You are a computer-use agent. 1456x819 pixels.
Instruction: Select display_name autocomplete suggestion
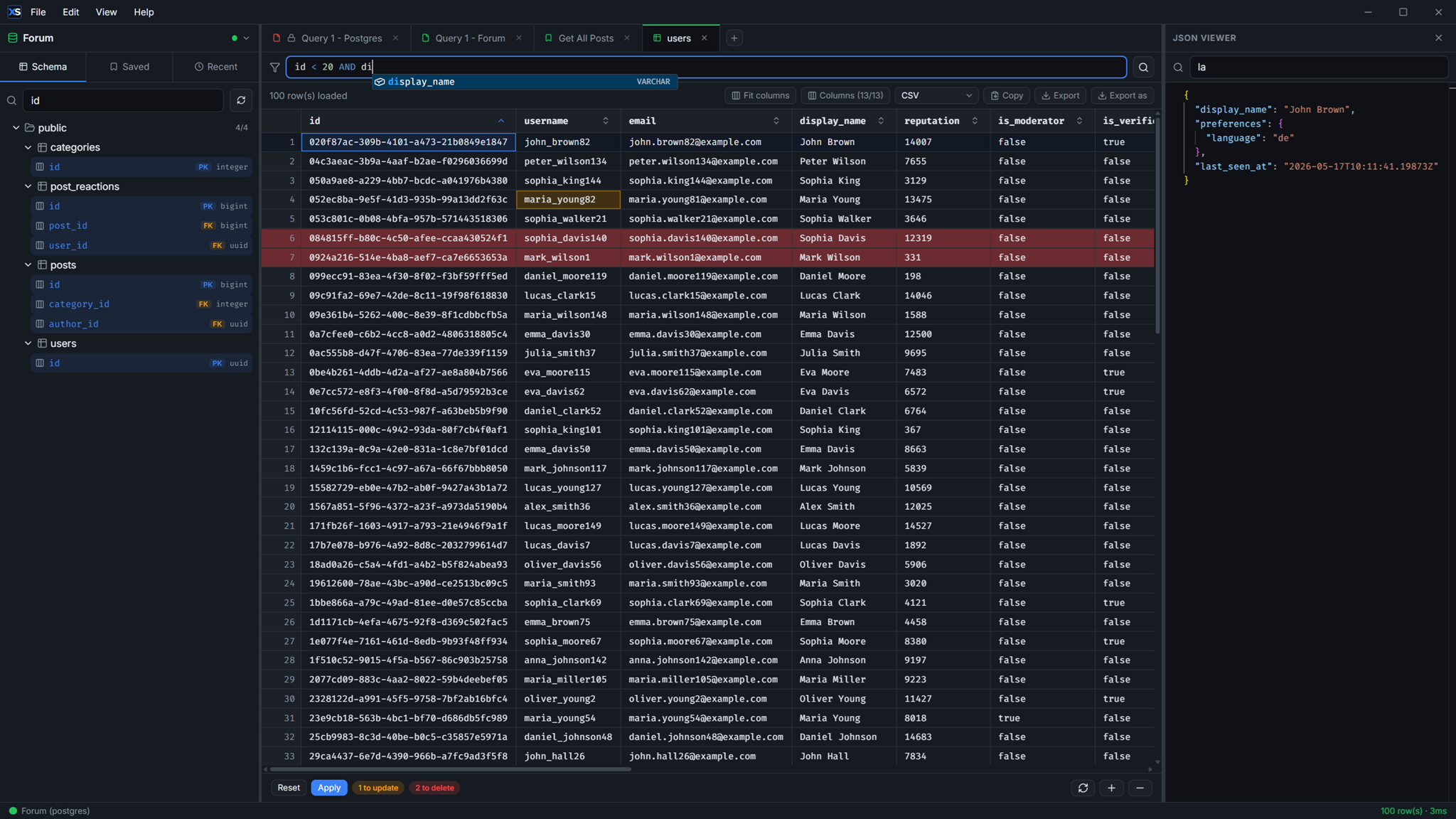tap(525, 82)
